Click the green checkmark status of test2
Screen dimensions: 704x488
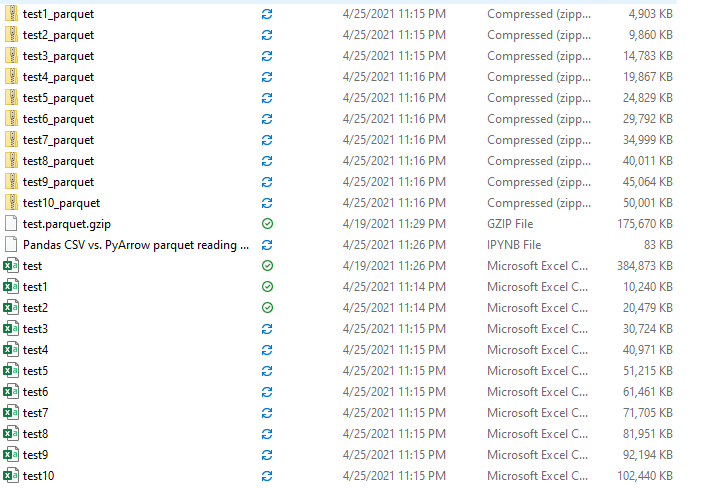[x=267, y=308]
